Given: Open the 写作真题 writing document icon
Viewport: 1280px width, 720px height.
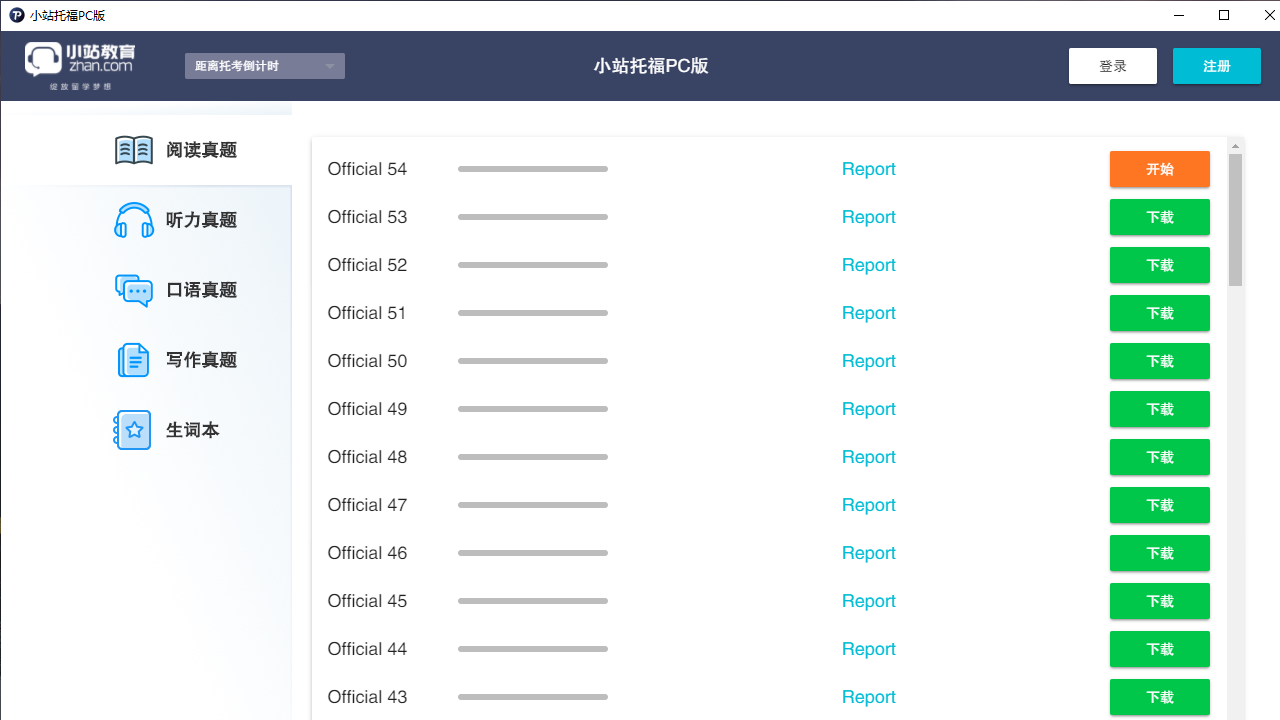Looking at the screenshot, I should [133, 359].
